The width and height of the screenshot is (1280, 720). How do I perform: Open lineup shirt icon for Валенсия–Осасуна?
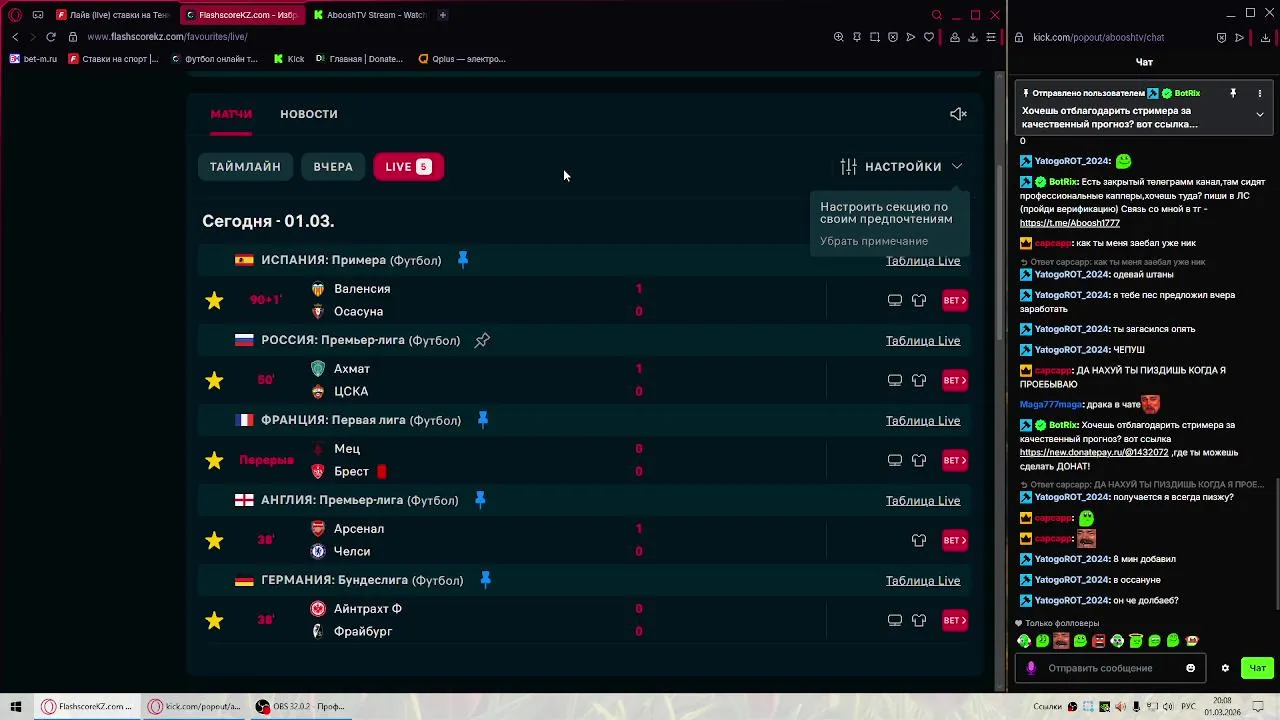(919, 300)
